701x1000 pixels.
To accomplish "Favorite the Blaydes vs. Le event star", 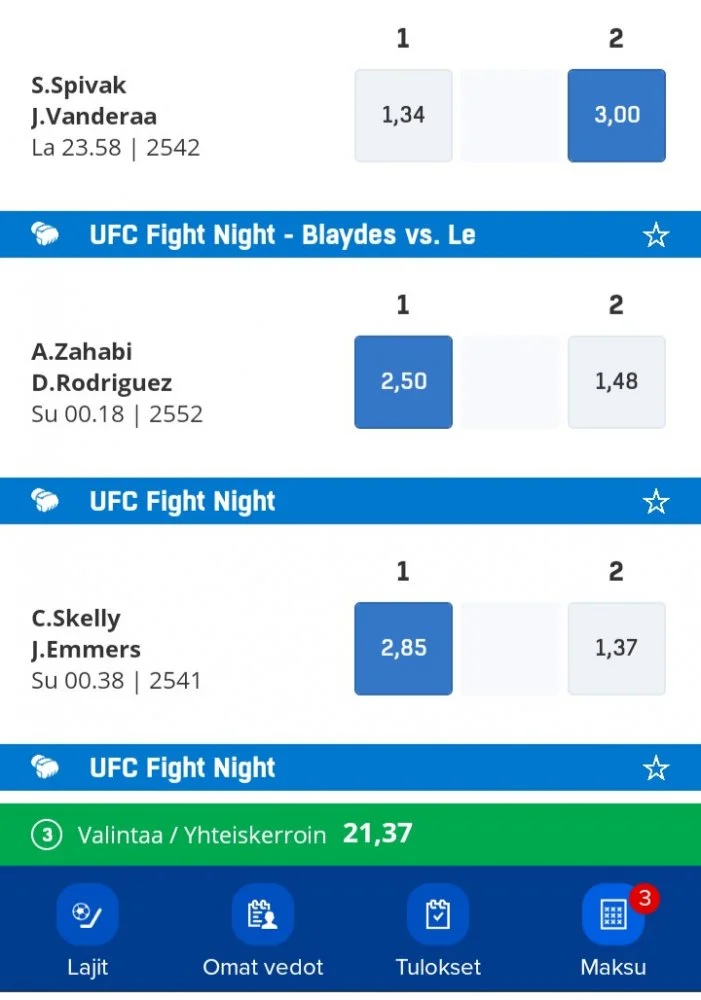I will click(x=655, y=236).
